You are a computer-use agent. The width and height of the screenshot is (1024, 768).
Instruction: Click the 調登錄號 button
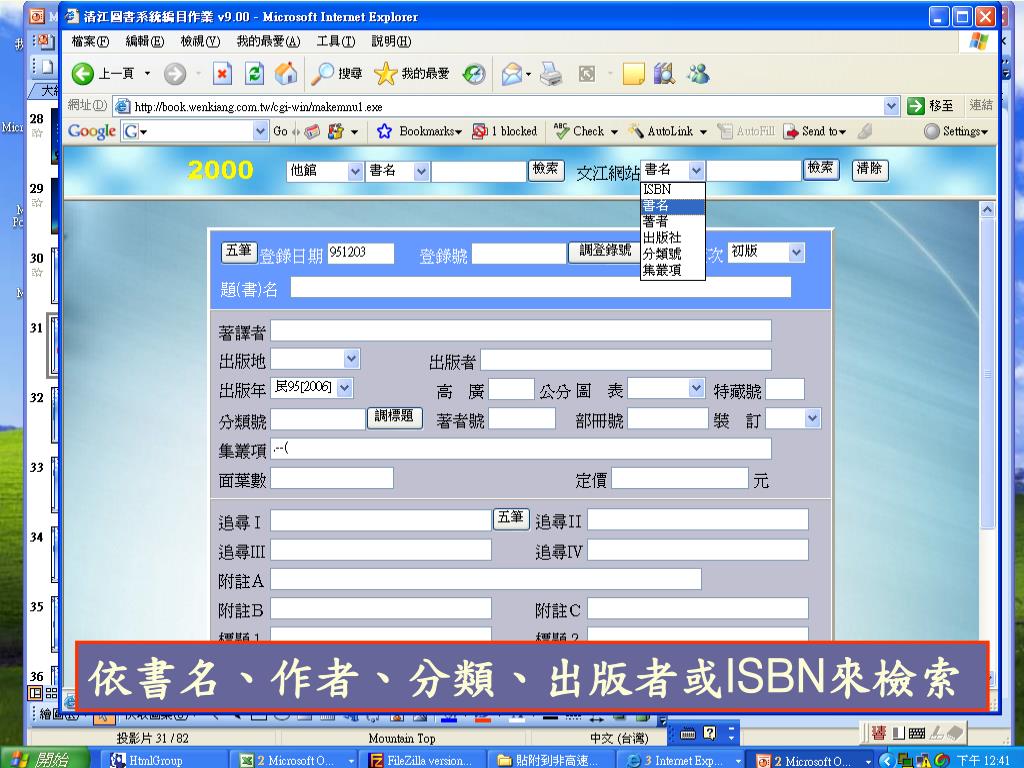click(604, 252)
